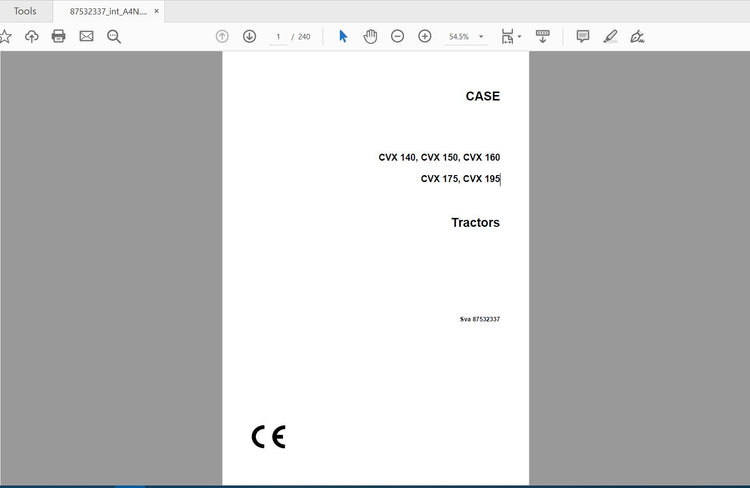750x488 pixels.
Task: Add a comment with speech bubble icon
Action: tap(583, 36)
